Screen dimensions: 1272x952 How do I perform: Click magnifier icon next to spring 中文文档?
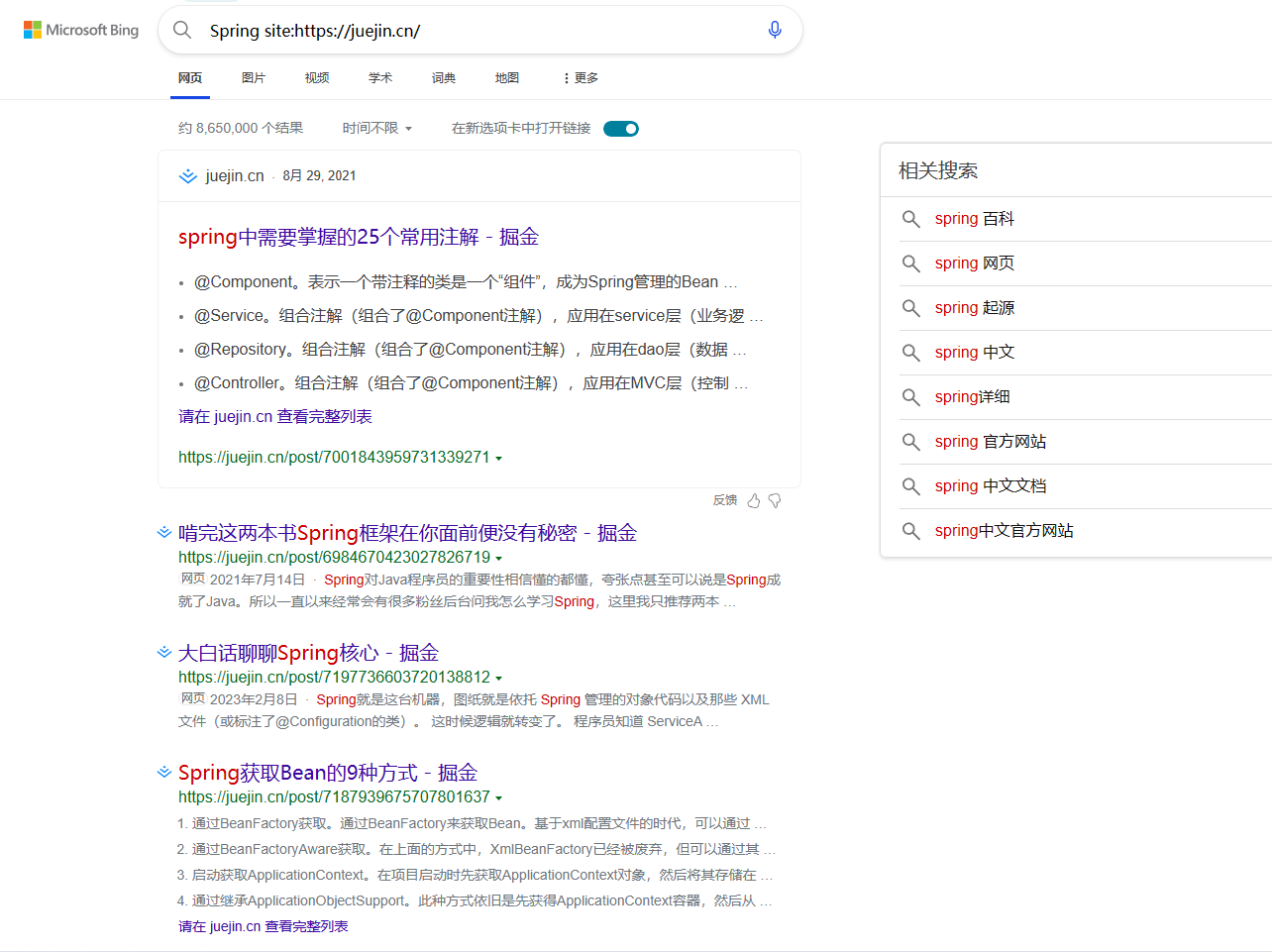911,486
